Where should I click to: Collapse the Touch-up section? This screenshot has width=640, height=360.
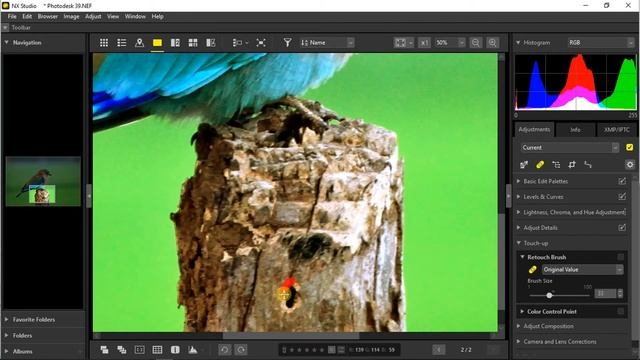(518, 243)
